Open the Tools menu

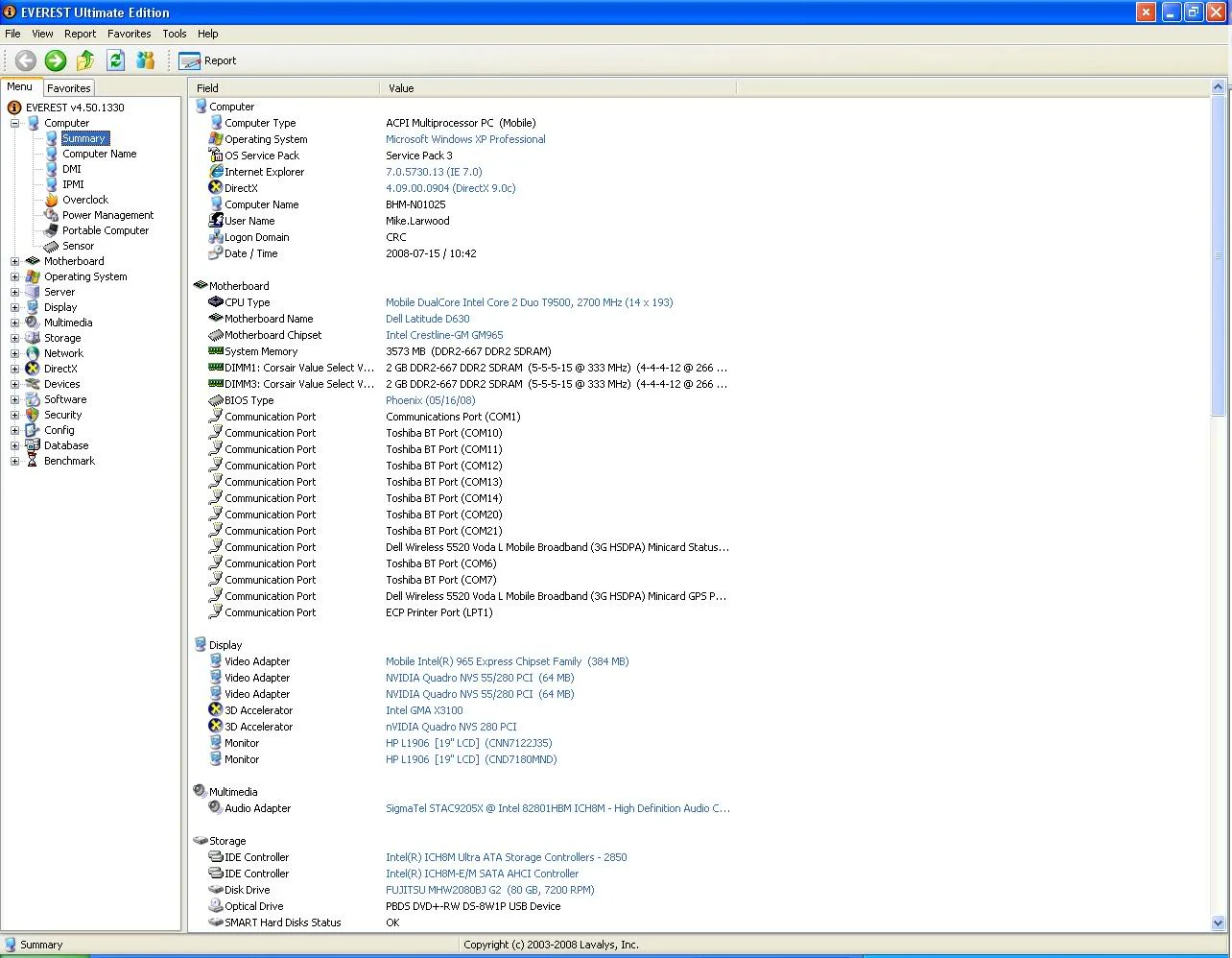click(175, 34)
